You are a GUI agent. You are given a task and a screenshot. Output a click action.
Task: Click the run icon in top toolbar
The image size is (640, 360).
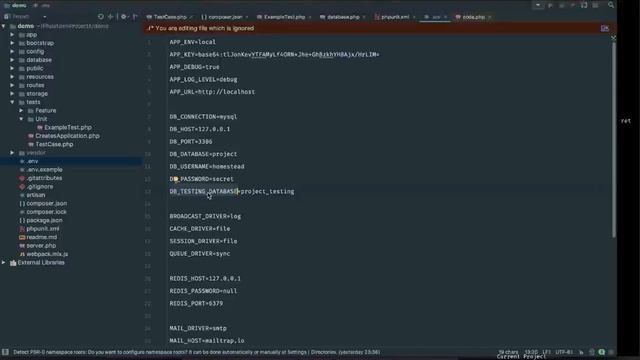(x=550, y=5)
